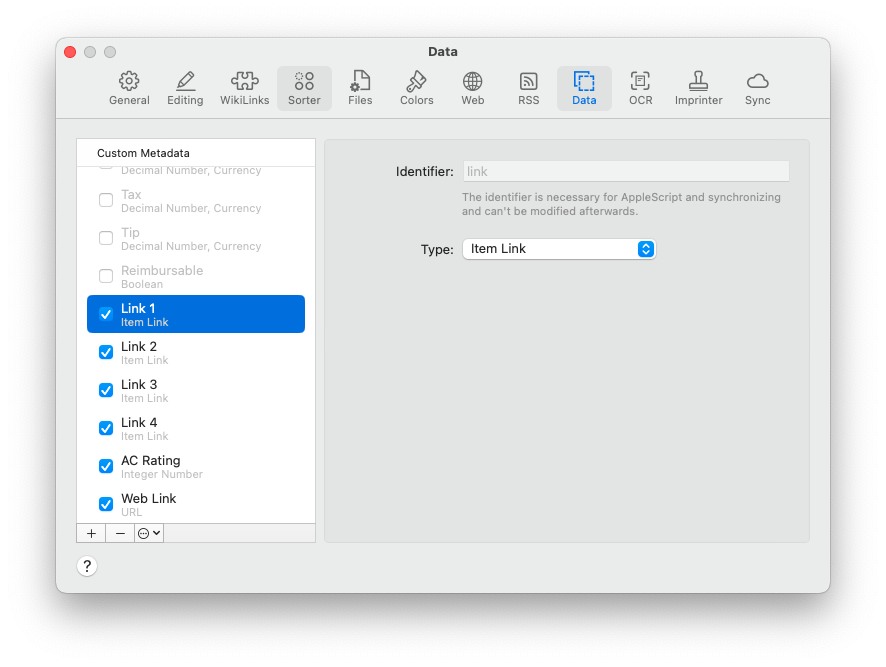Open the WikiLinks preferences pane
Image resolution: width=886 pixels, height=667 pixels.
tap(244, 89)
